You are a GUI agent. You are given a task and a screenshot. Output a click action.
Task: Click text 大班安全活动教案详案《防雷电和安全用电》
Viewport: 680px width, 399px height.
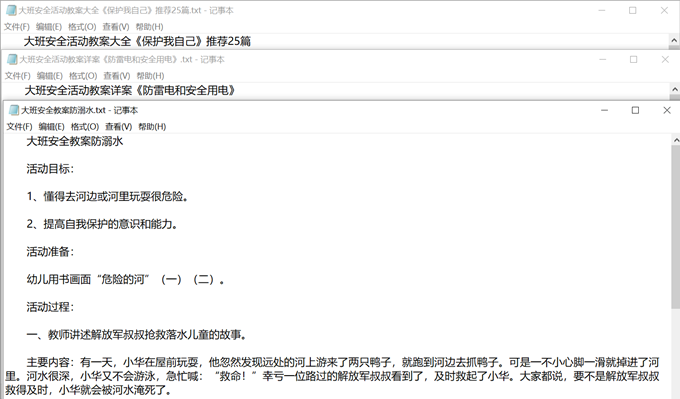point(130,90)
